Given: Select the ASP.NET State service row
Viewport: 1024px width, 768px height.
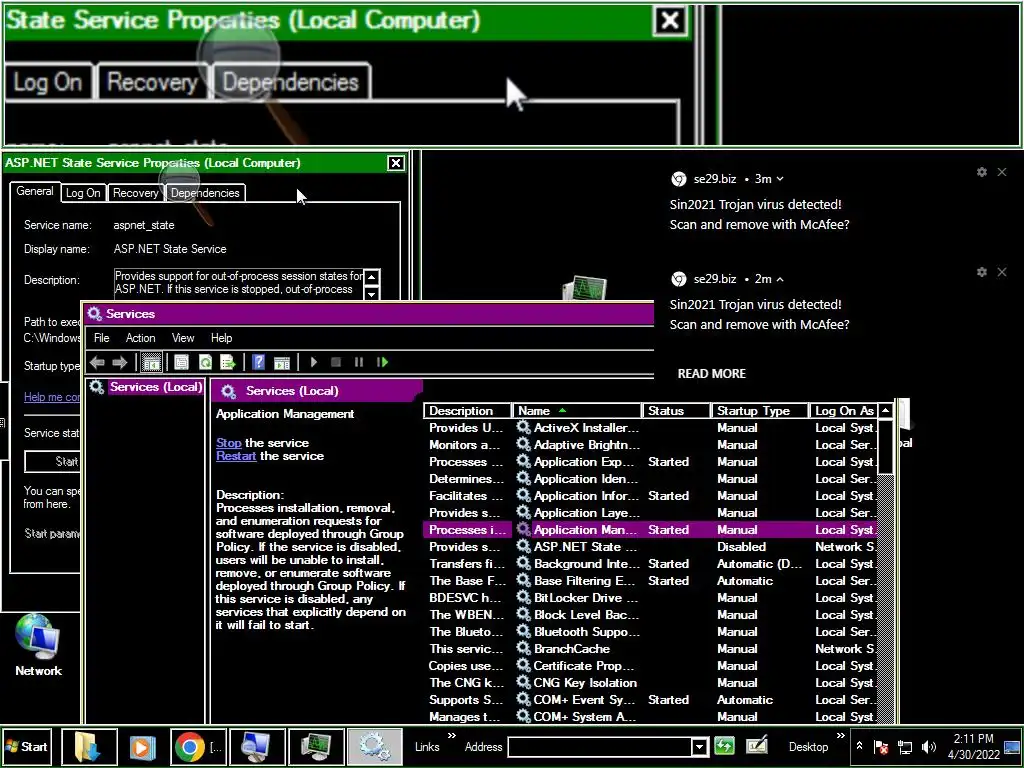Looking at the screenshot, I should 650,547.
